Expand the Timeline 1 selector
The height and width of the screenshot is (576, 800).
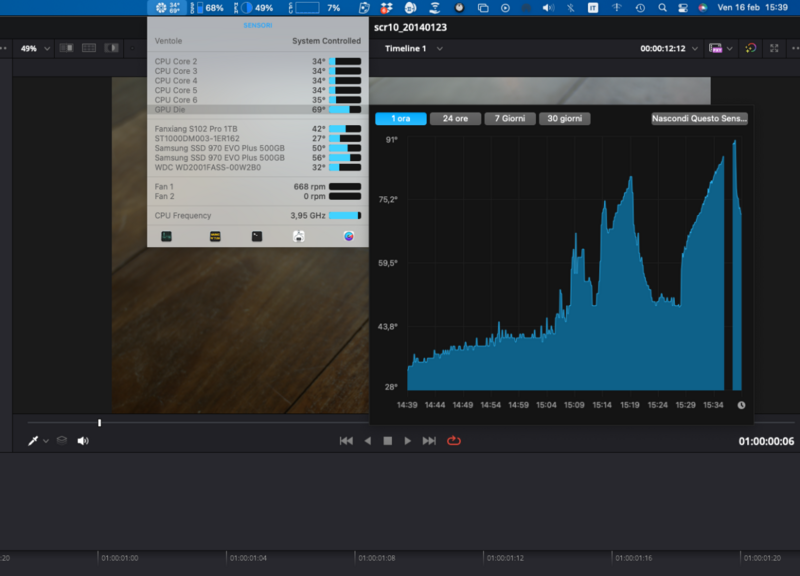[x=413, y=48]
